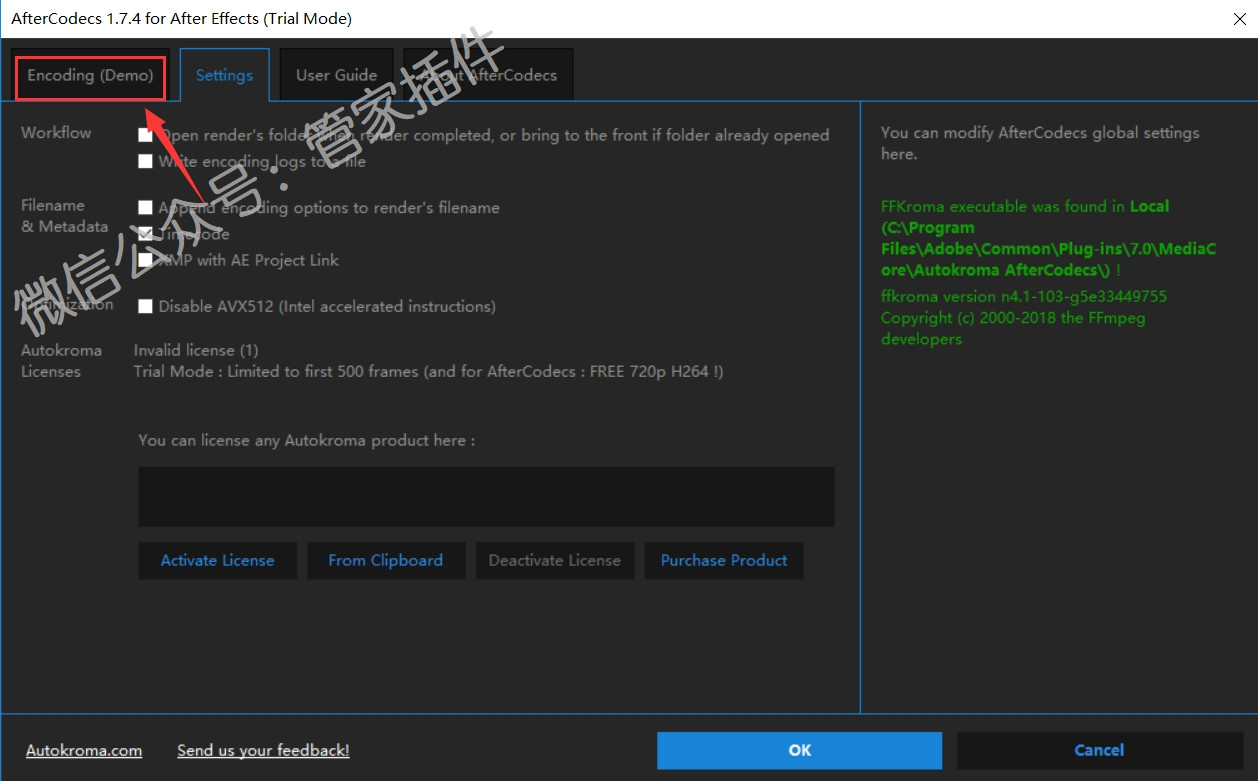
Task: Enable append encoding options to filename
Action: [146, 208]
